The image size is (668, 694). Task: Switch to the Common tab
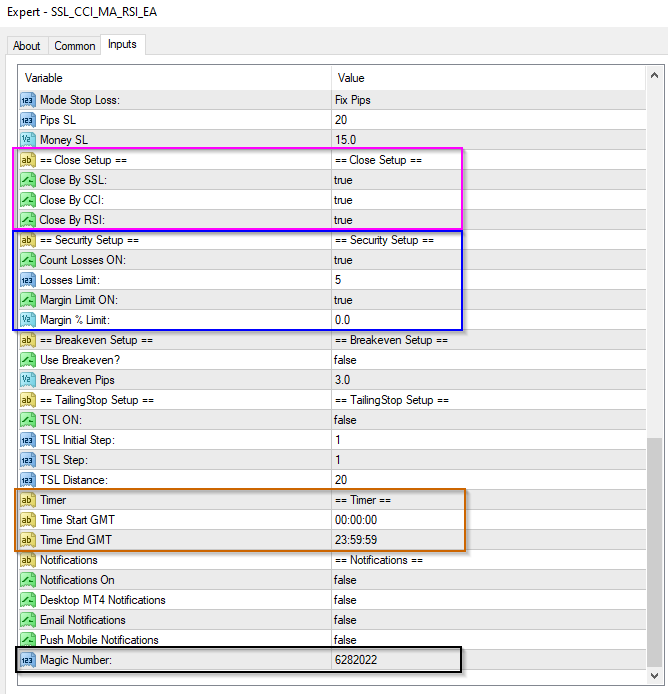click(x=74, y=46)
